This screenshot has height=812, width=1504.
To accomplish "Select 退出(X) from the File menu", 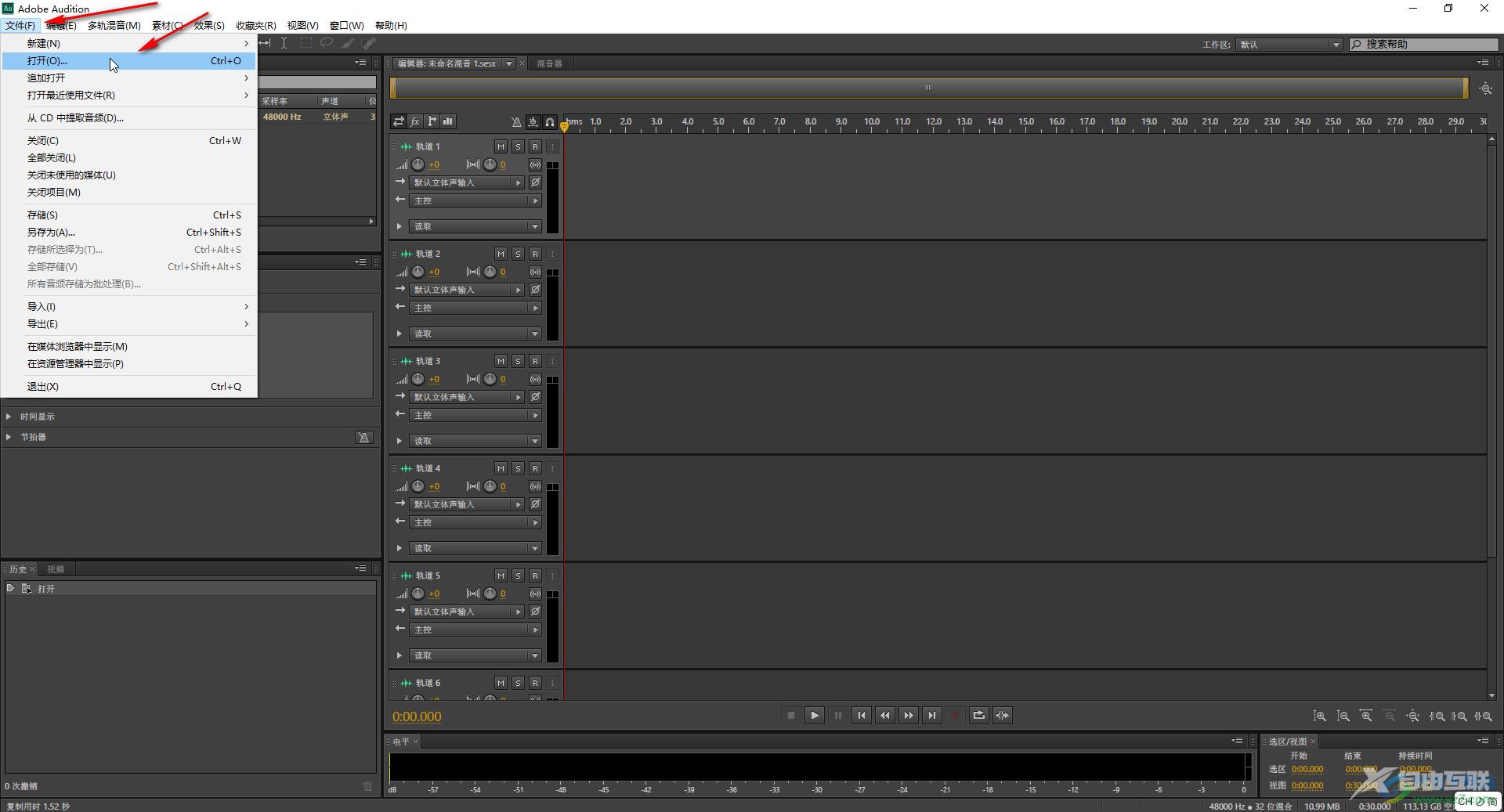I will pyautogui.click(x=128, y=386).
